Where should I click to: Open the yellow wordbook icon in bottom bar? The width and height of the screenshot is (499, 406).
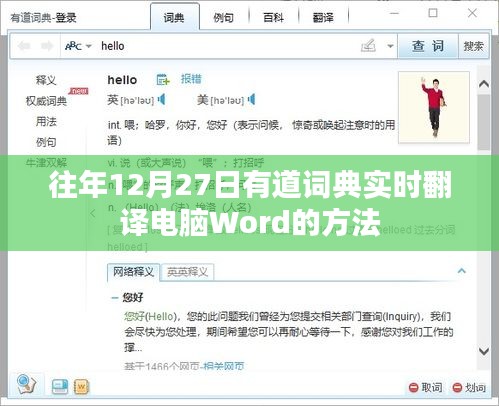tap(81, 387)
